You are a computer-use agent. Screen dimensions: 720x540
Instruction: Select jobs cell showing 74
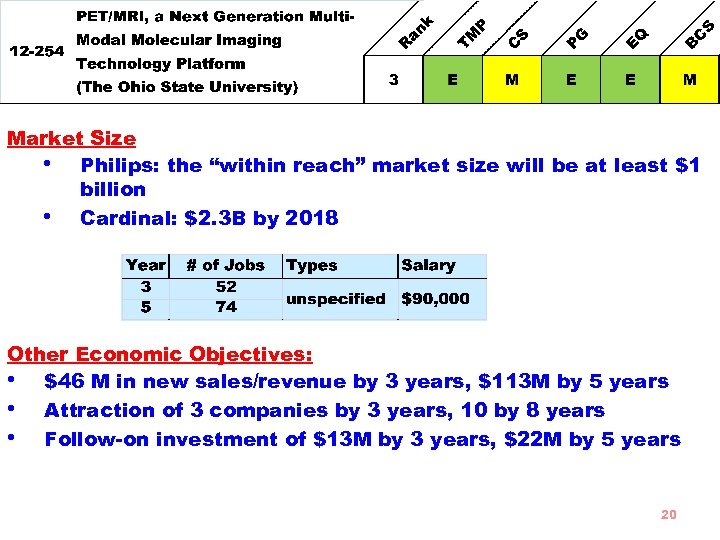(225, 307)
